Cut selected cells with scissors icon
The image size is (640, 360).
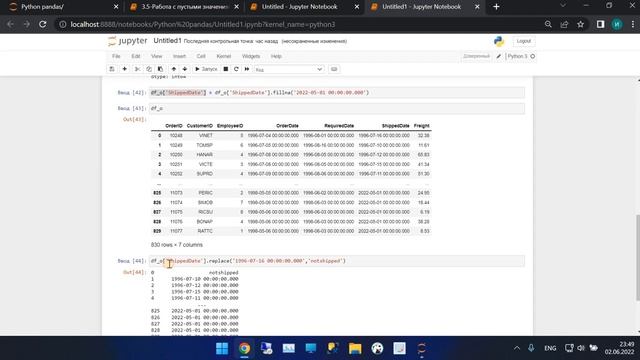(x=137, y=69)
